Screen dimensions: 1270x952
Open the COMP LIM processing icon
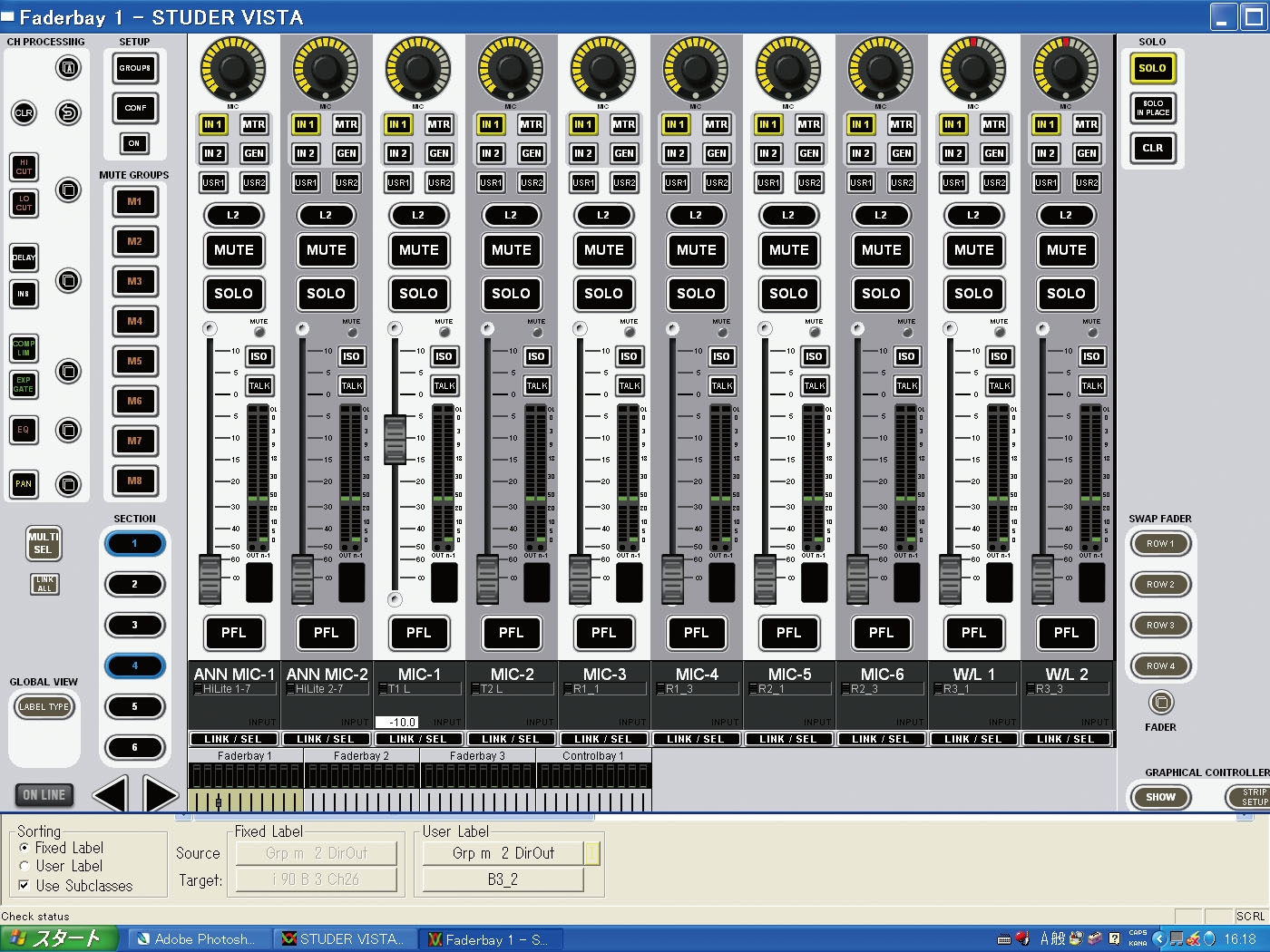[x=24, y=348]
